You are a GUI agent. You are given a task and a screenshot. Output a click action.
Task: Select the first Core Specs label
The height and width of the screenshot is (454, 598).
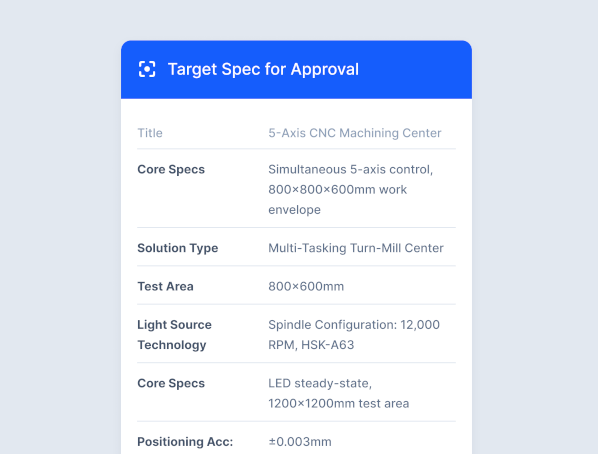(171, 169)
